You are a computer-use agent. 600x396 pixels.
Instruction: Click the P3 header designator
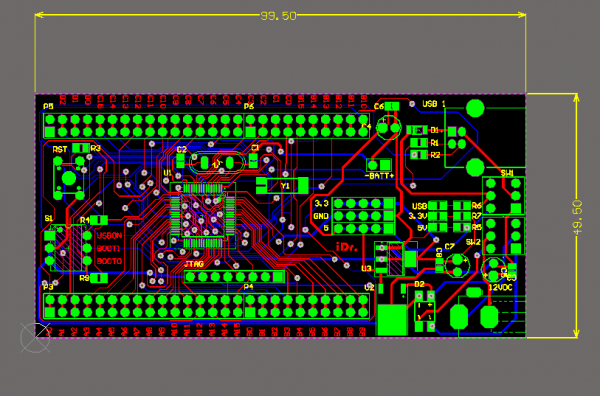[48, 287]
